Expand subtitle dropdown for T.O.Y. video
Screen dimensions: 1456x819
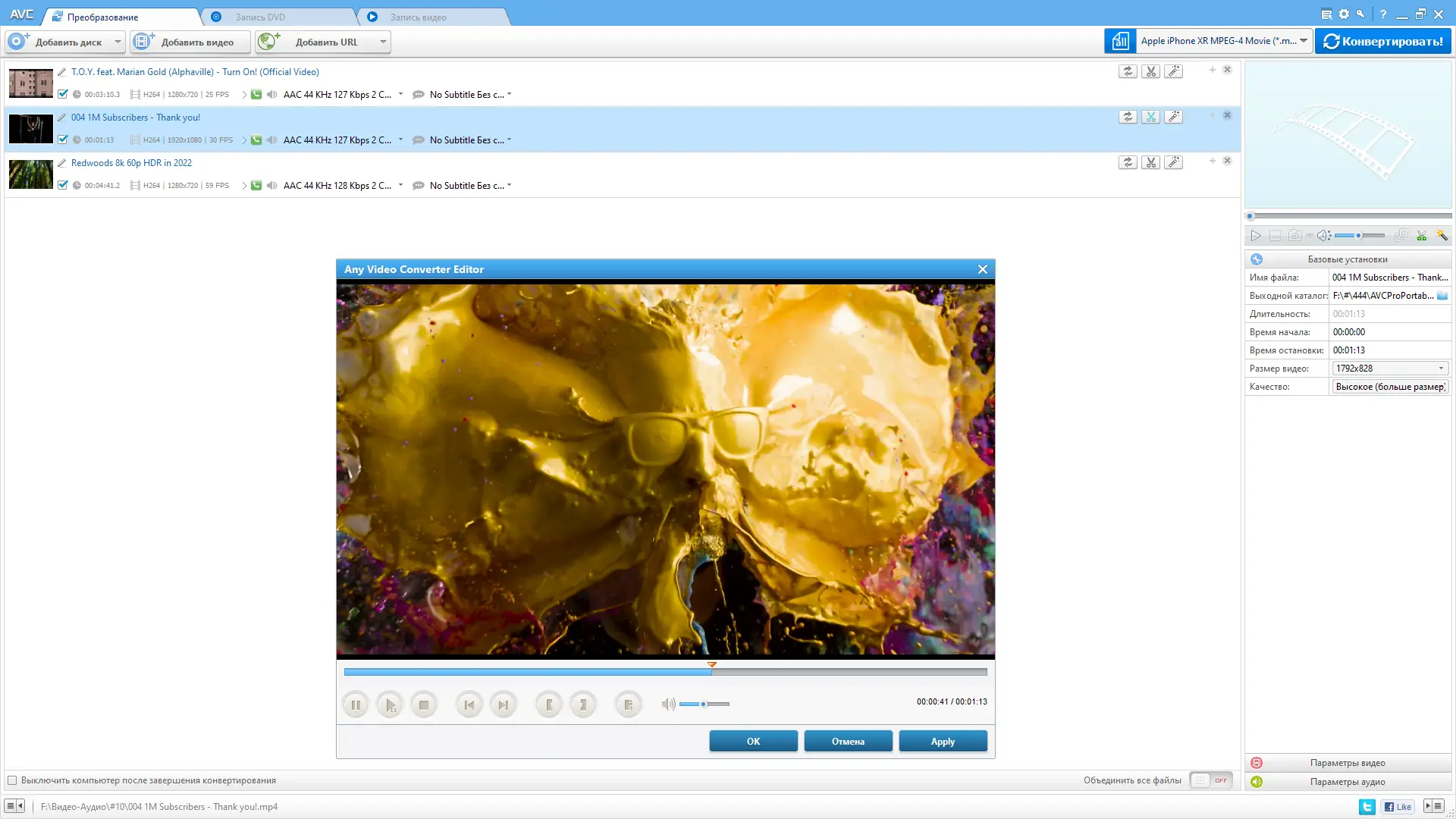coord(509,95)
